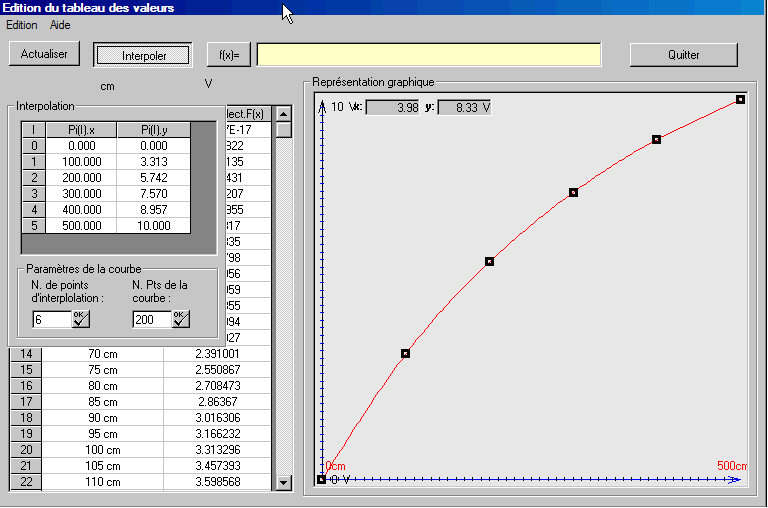Screen dimensions: 768x508
Task: Select the fifth control point near 400 cm
Action: click(657, 139)
